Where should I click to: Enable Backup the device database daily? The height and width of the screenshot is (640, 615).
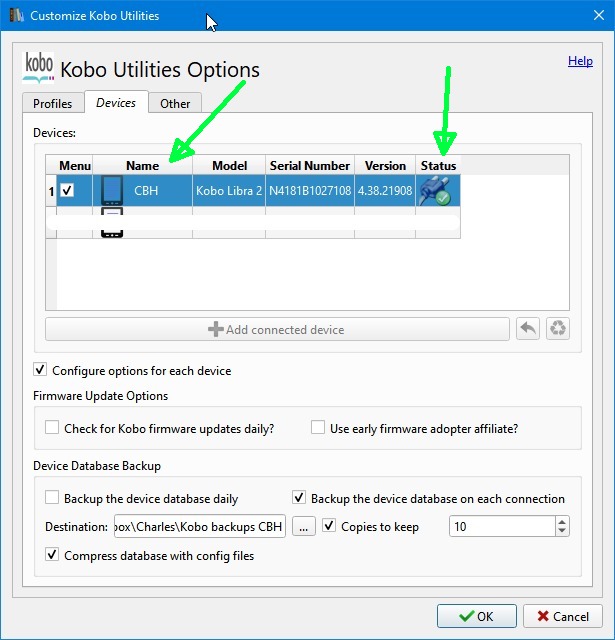click(x=52, y=498)
